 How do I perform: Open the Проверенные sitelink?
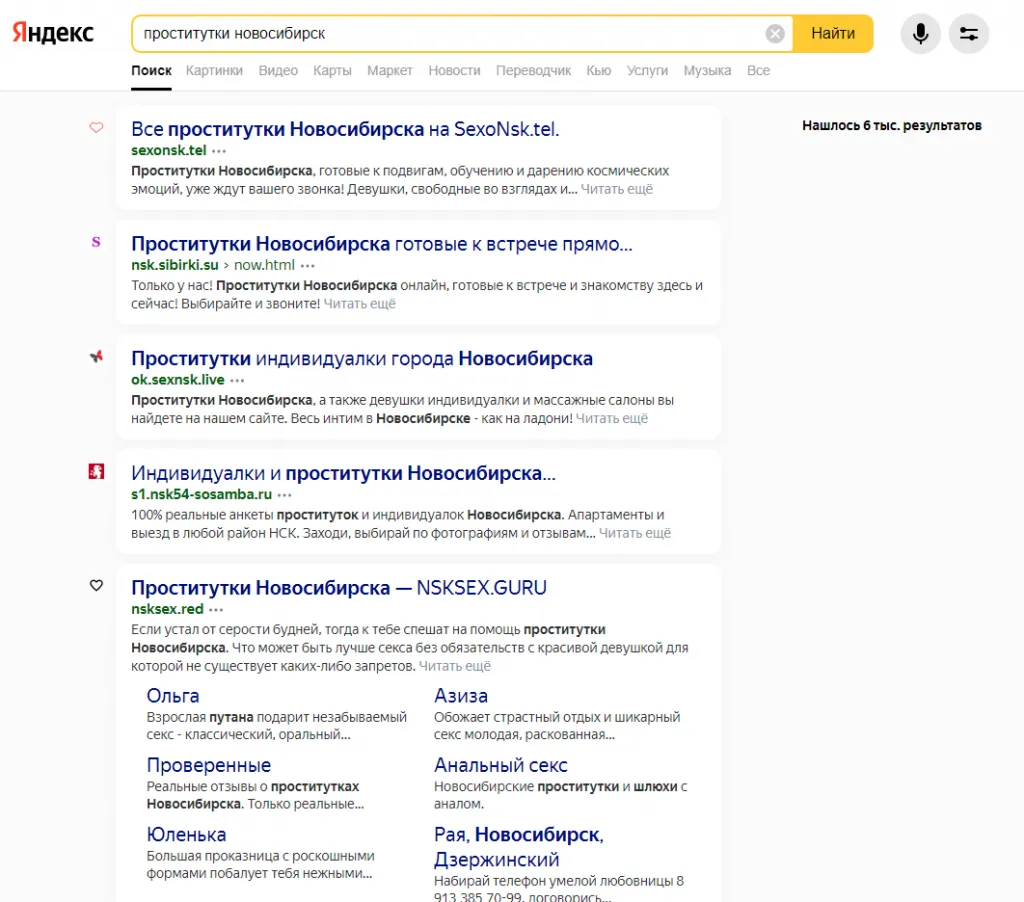[209, 765]
